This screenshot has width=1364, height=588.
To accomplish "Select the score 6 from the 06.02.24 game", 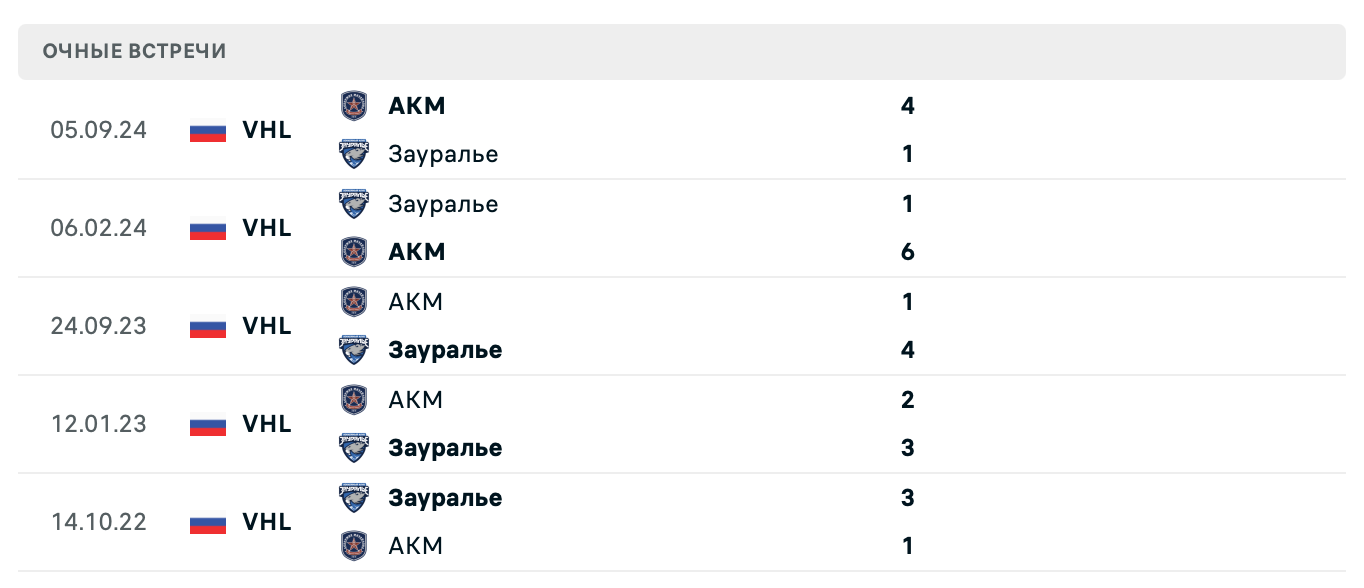I will click(x=907, y=252).
